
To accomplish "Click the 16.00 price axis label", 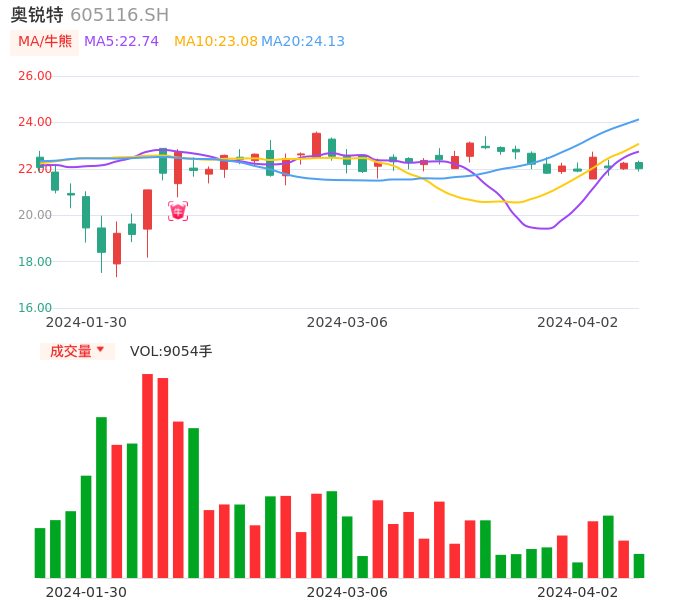I will tap(35, 308).
